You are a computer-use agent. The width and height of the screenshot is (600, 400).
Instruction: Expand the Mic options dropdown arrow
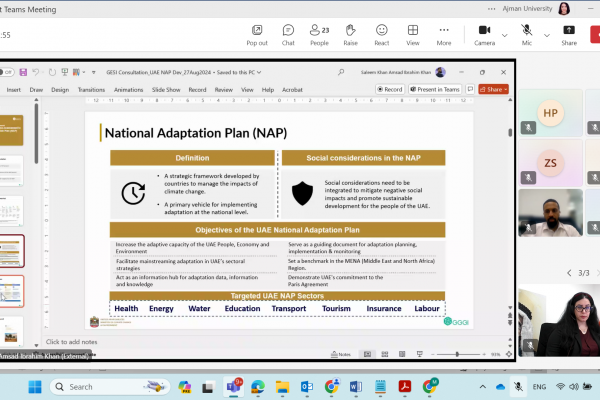coord(546,33)
